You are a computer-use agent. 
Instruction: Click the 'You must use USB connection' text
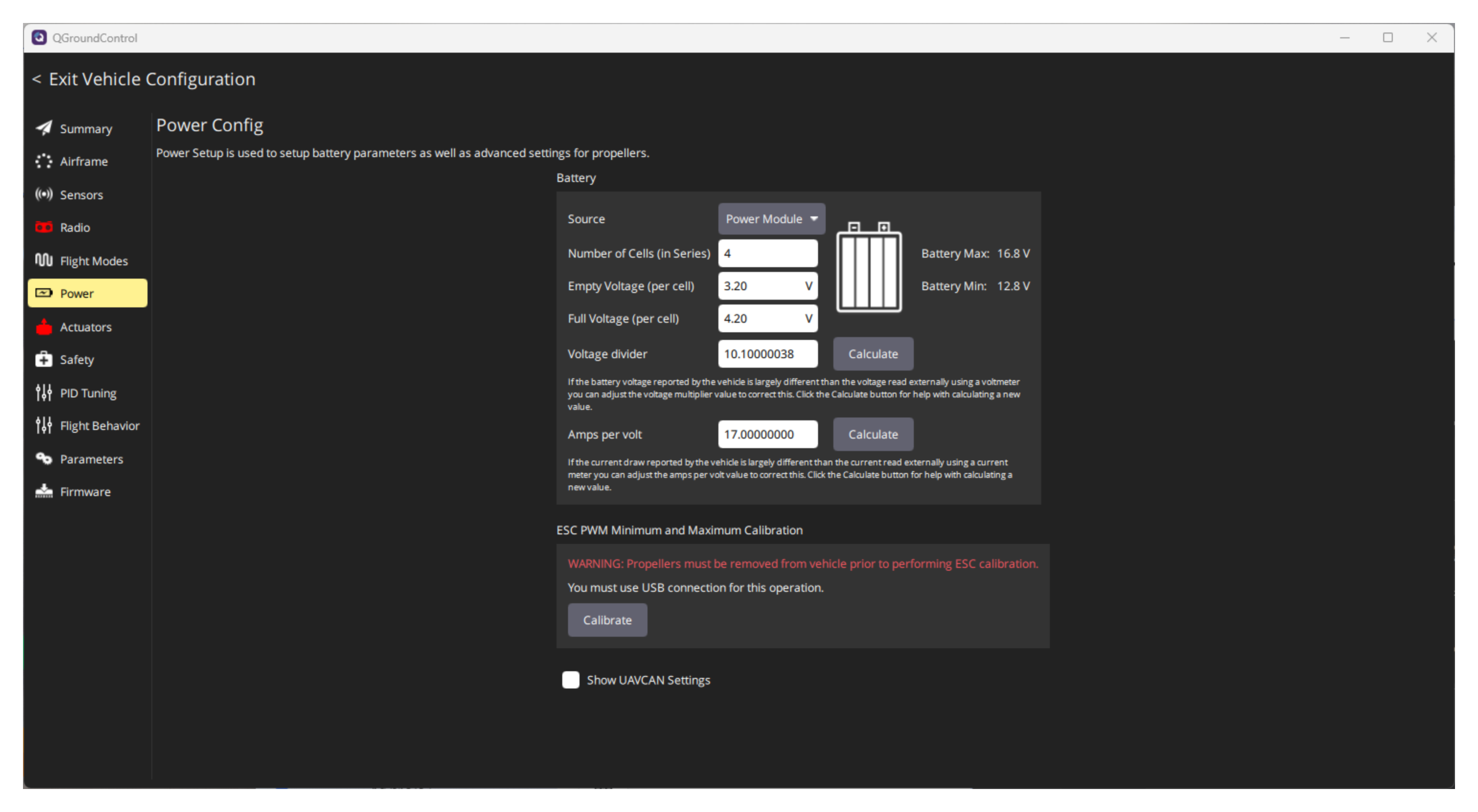click(x=695, y=587)
